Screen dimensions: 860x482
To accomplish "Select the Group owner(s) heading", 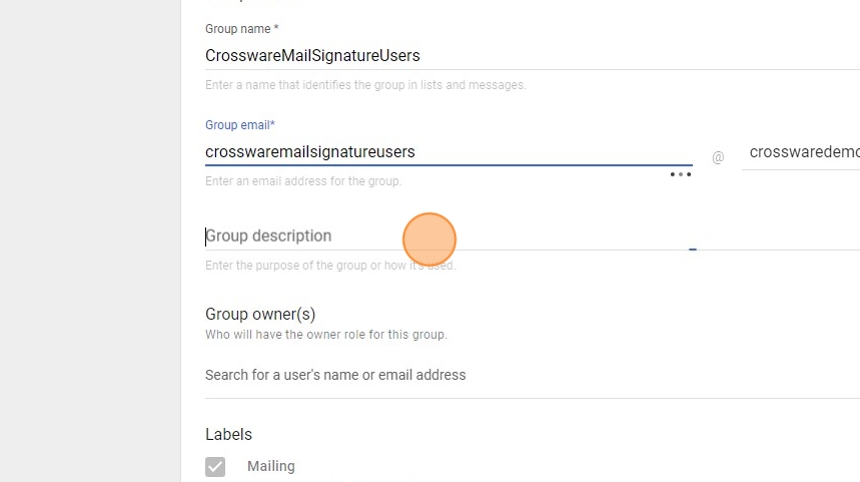I will [x=260, y=314].
